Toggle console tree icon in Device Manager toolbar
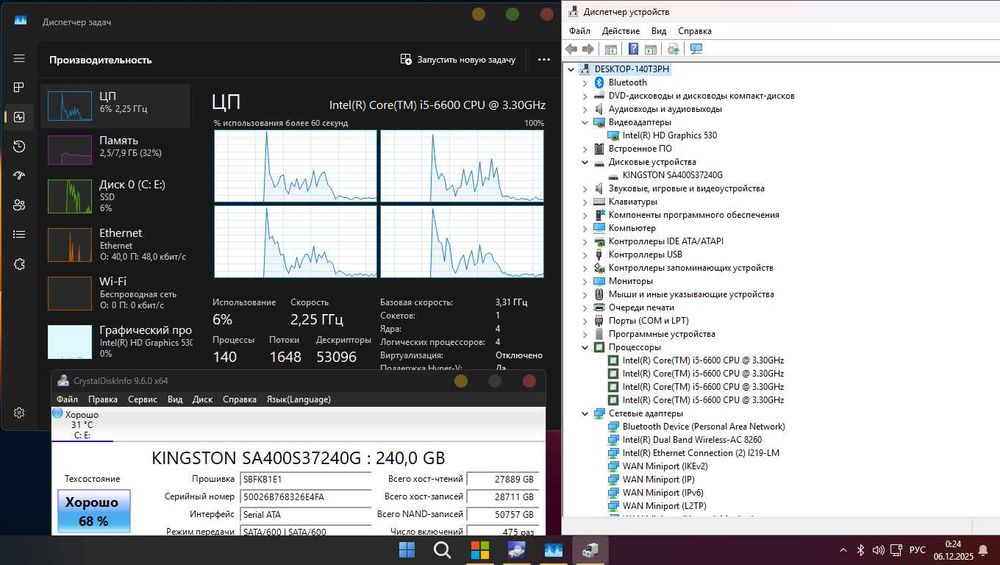The image size is (1000, 565). coord(610,49)
